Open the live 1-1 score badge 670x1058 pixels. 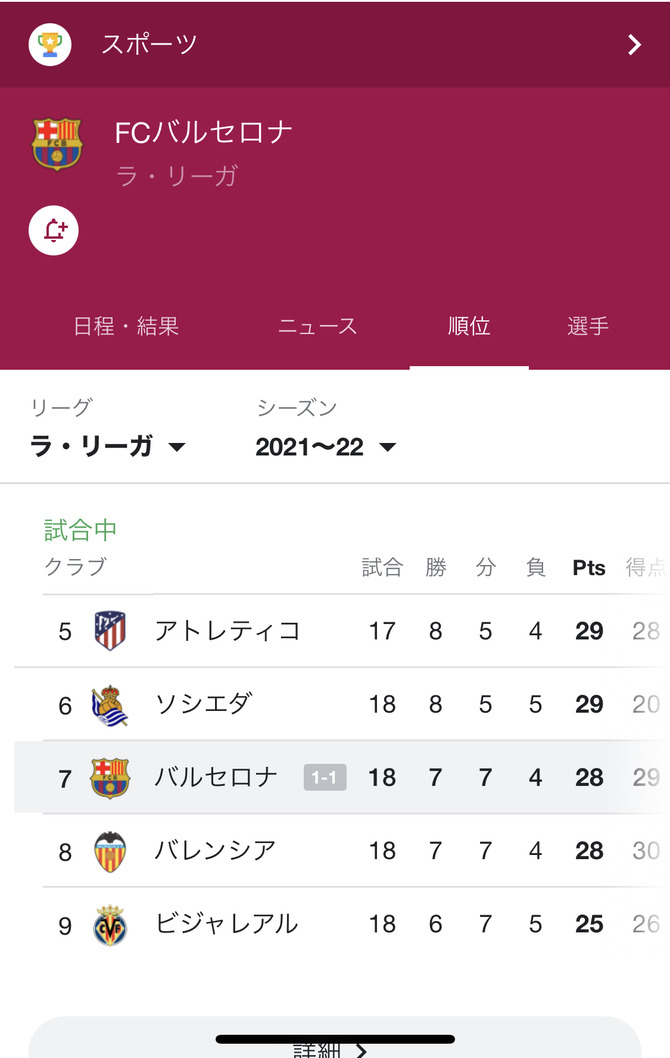pyautogui.click(x=325, y=777)
